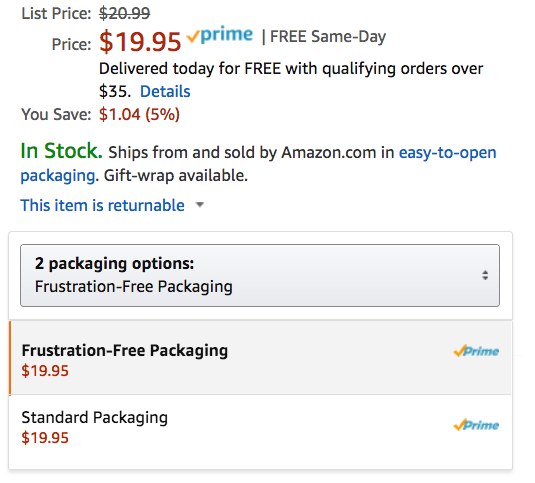Click the packaging dropdown up-down arrows
Viewport: 535px width, 483px height.
pyautogui.click(x=485, y=275)
